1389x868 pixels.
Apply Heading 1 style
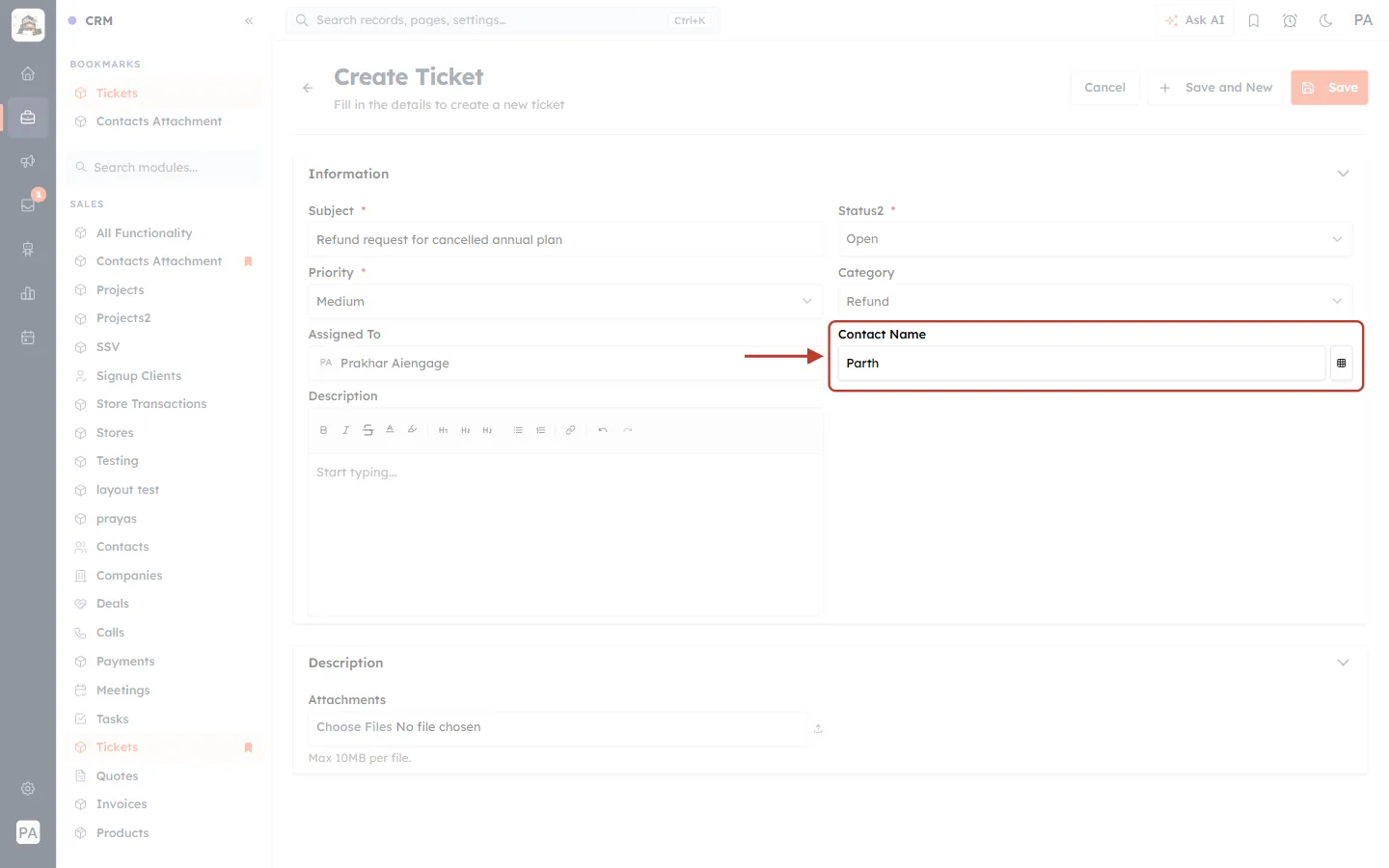pos(443,430)
